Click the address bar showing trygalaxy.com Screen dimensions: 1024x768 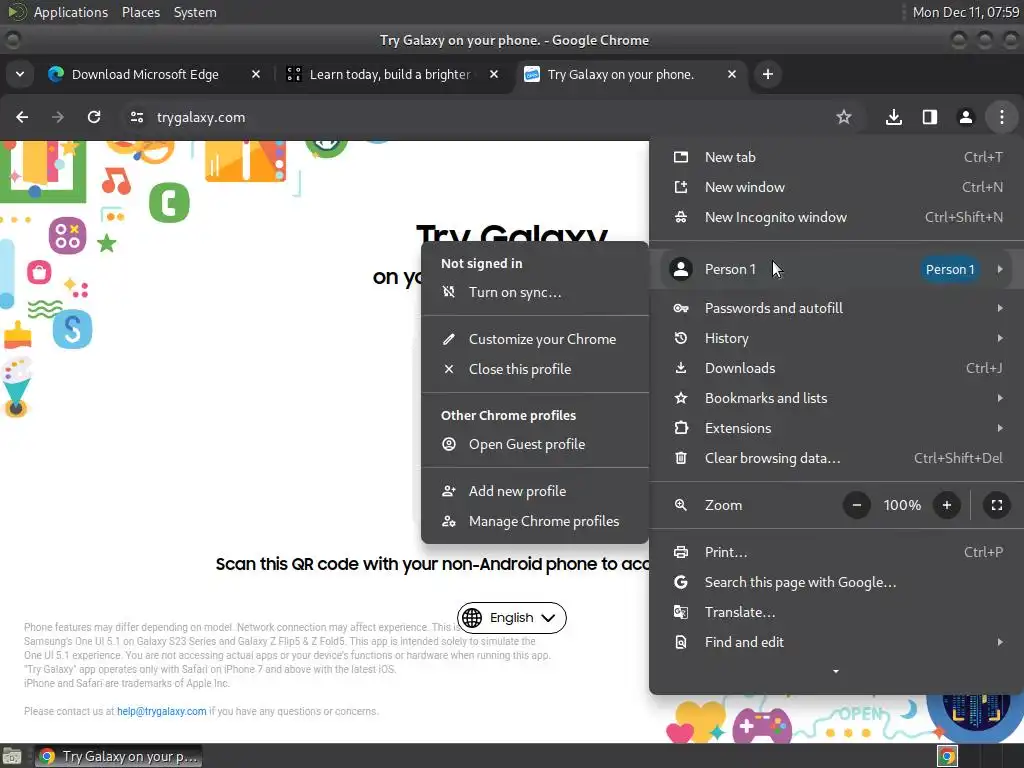click(x=483, y=117)
